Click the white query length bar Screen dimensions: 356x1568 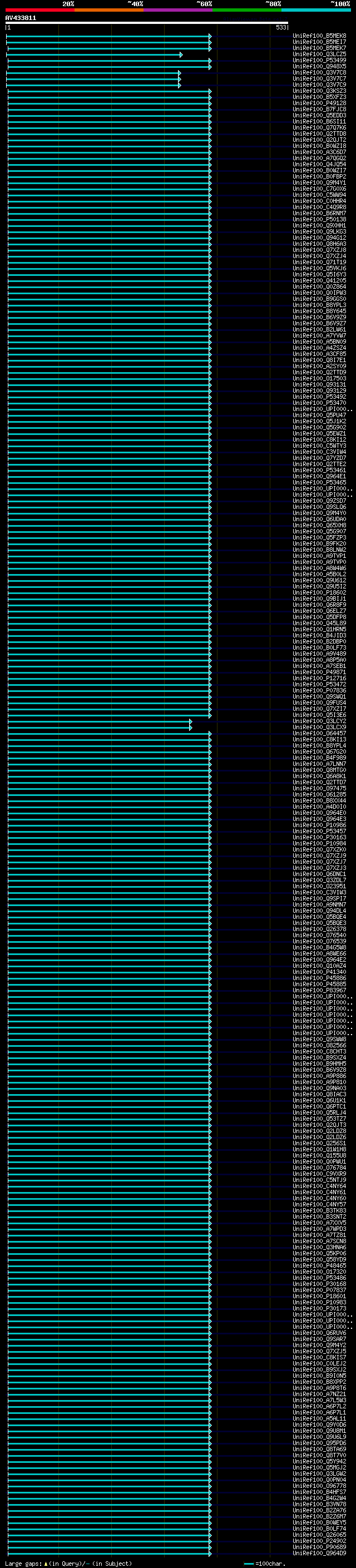coord(147,23)
